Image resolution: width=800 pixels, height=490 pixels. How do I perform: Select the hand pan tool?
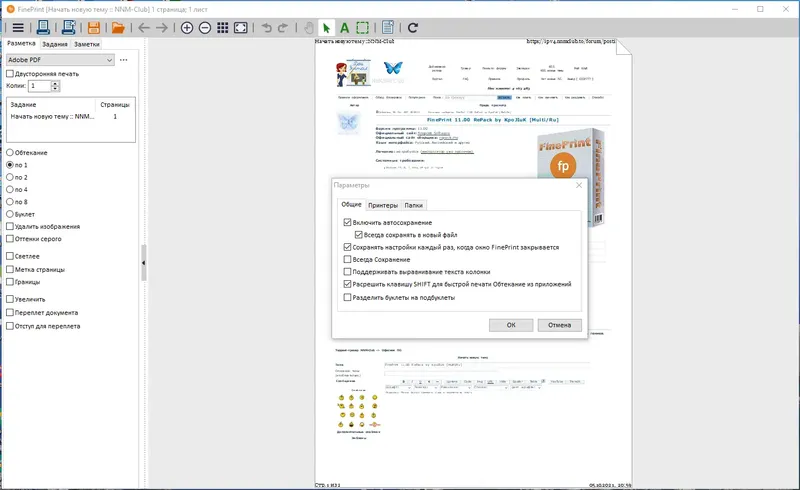coord(309,28)
